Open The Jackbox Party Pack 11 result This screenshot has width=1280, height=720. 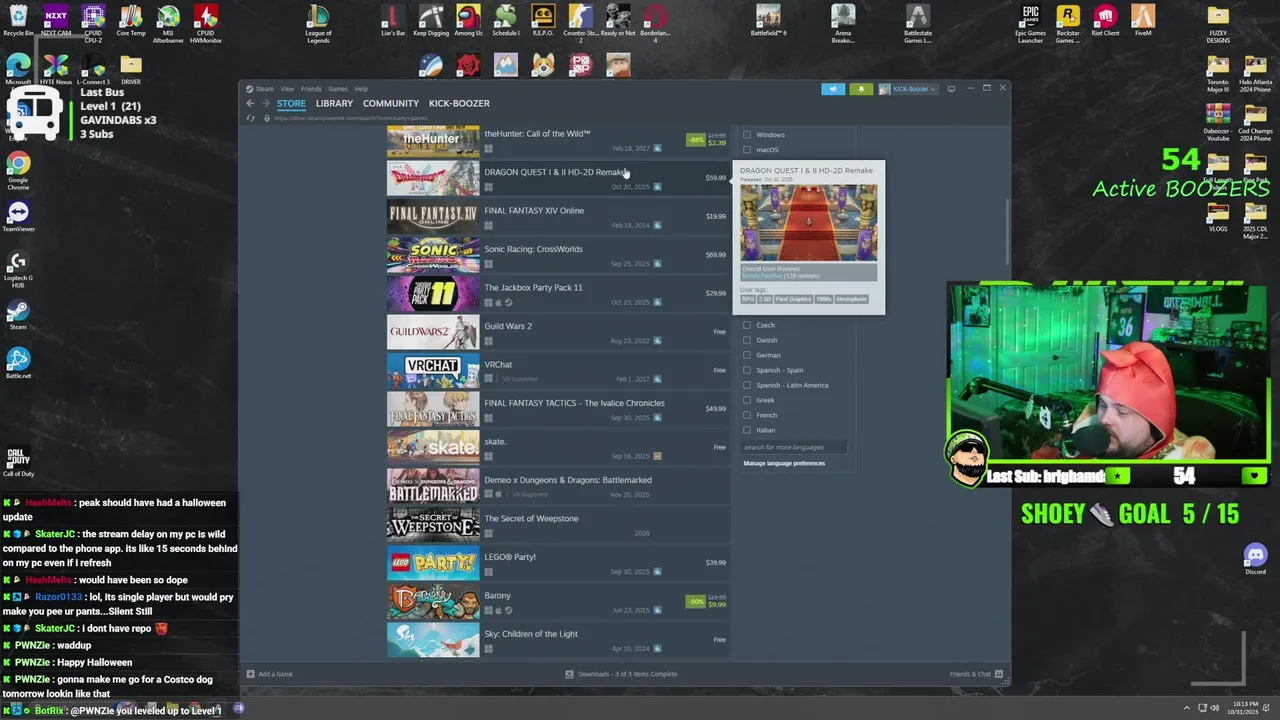tap(558, 293)
